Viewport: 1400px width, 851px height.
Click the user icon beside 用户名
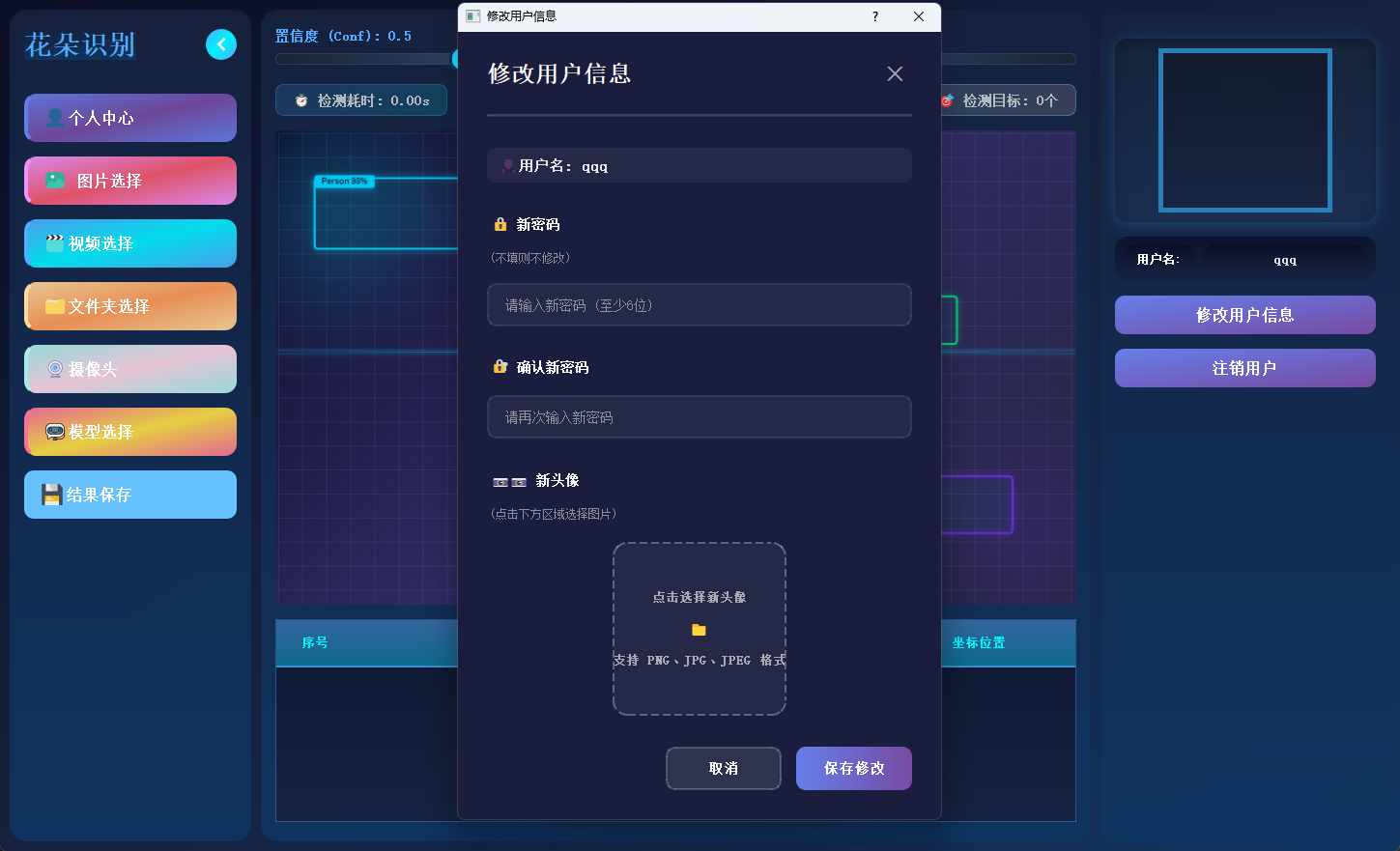pos(507,166)
